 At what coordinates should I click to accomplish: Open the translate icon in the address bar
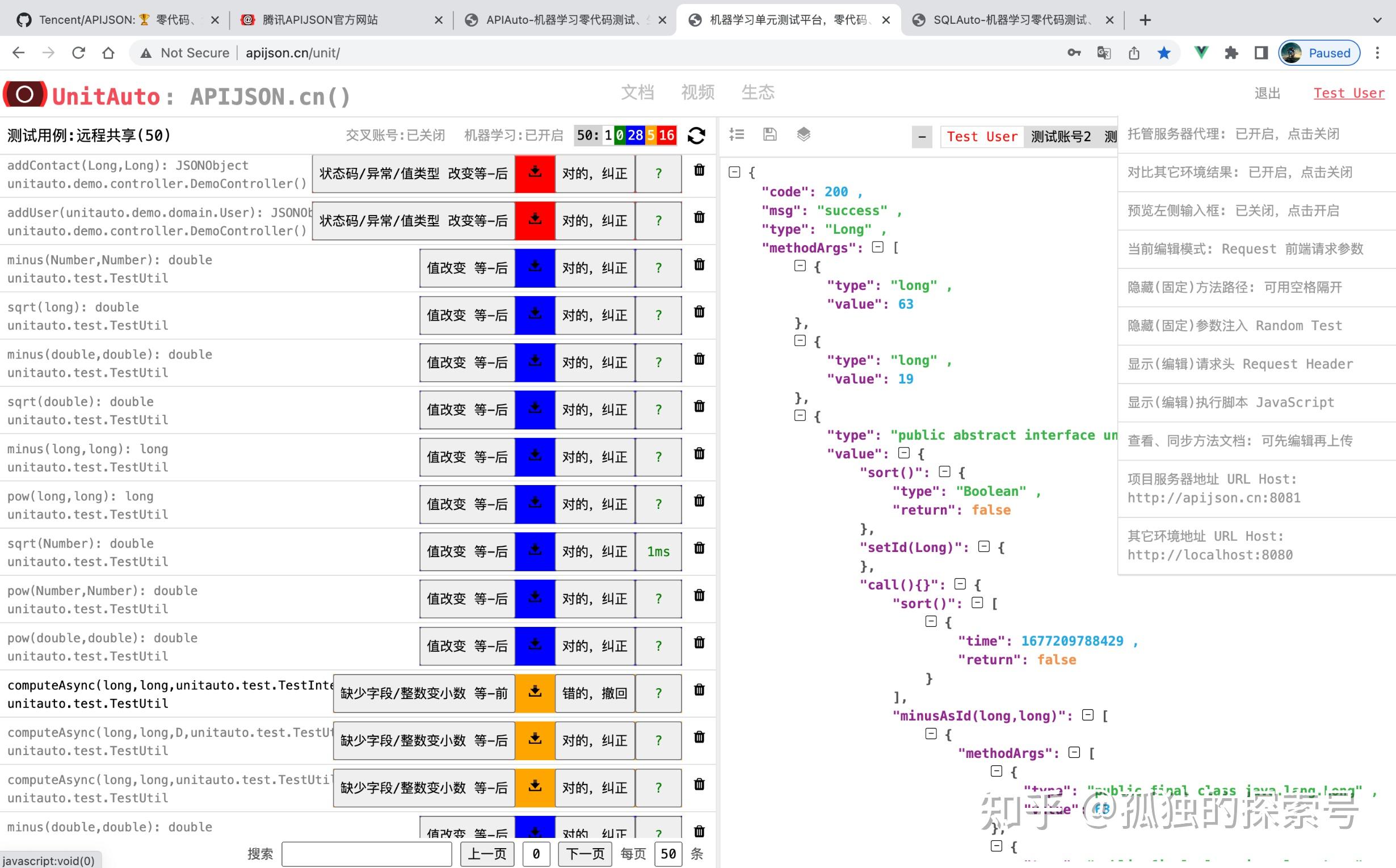[1103, 53]
